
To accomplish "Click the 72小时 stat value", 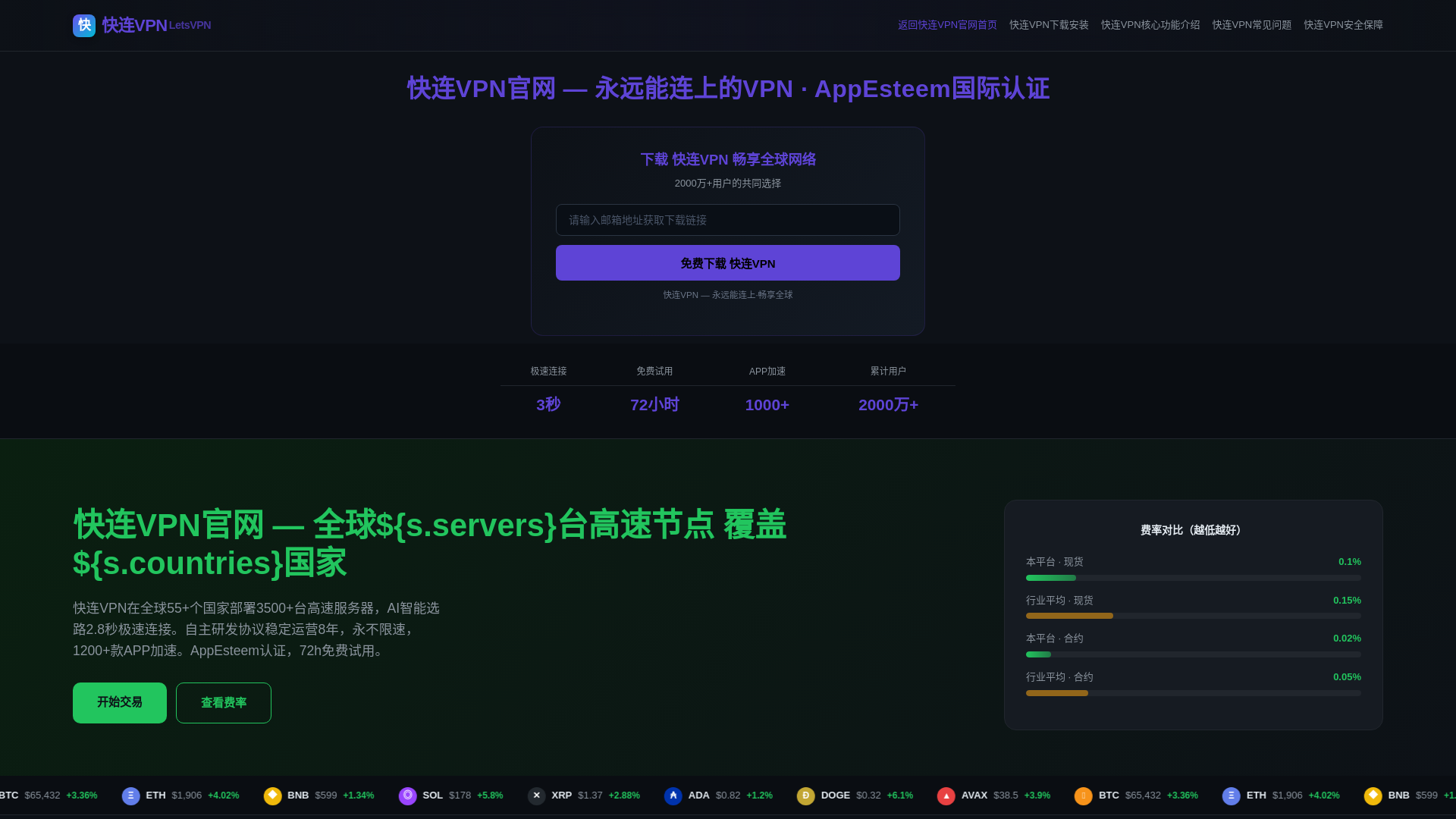I will click(x=654, y=405).
